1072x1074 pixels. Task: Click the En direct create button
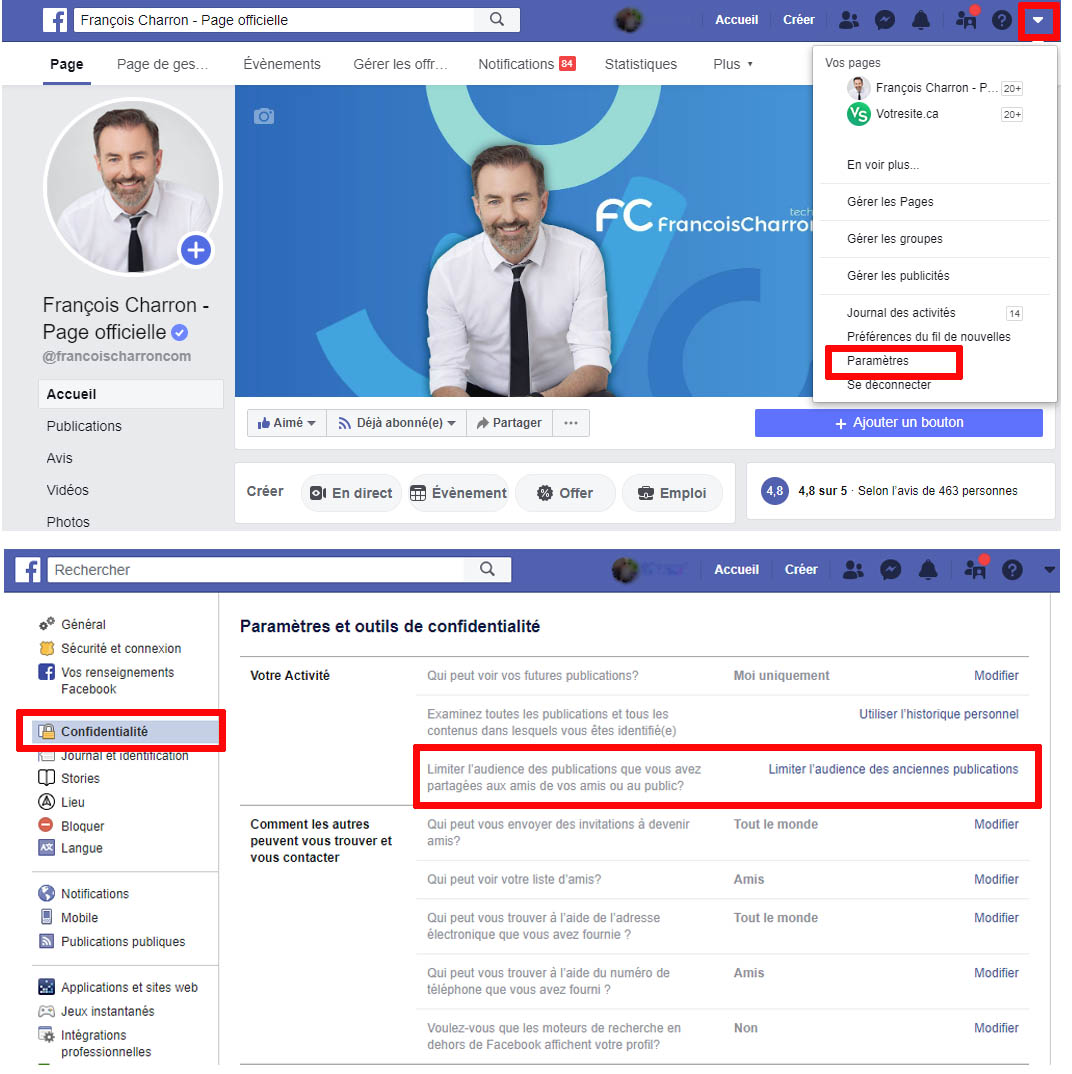[x=351, y=493]
